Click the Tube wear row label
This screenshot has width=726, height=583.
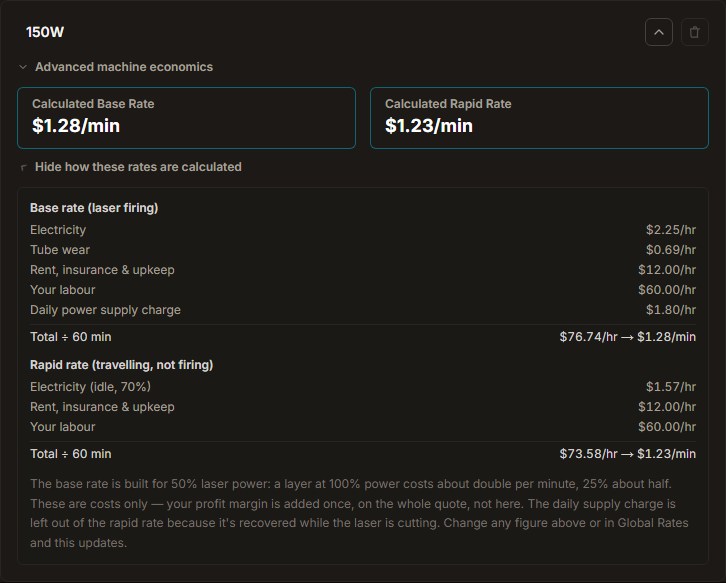[x=60, y=250]
